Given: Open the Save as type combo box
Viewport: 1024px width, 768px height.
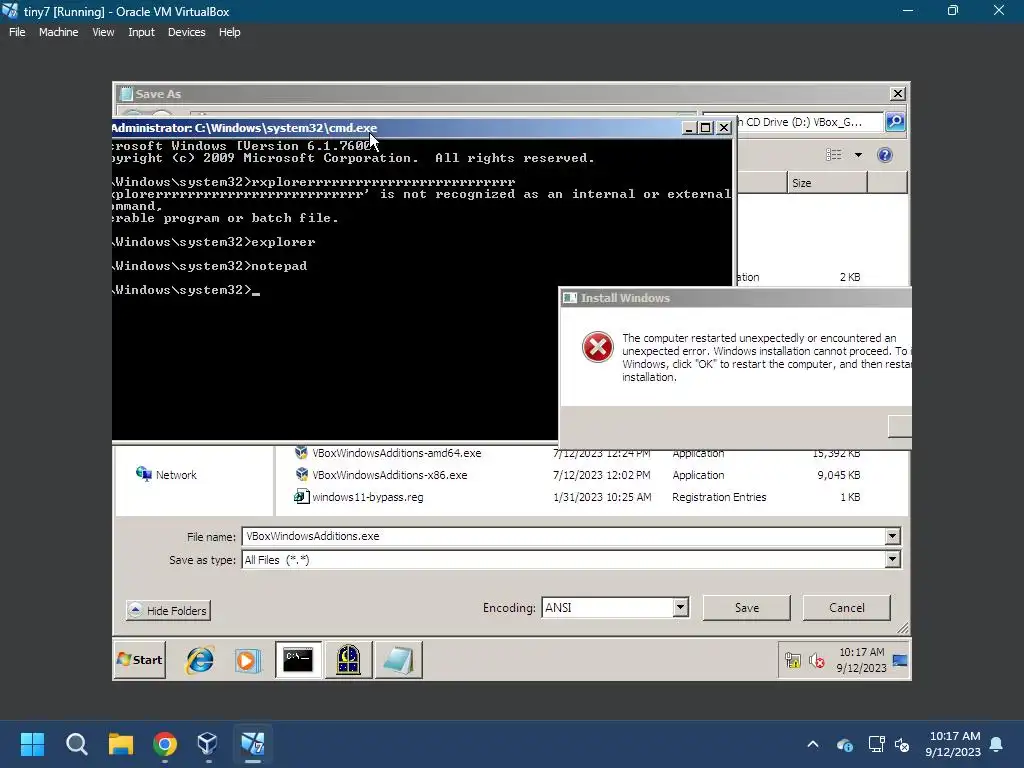Looking at the screenshot, I should coord(571,560).
